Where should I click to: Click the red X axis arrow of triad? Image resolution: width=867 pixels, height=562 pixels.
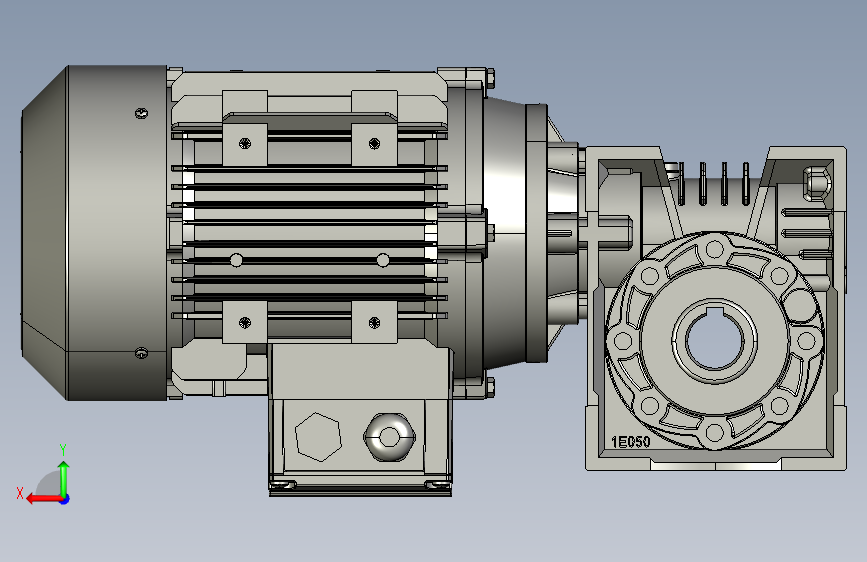43,499
